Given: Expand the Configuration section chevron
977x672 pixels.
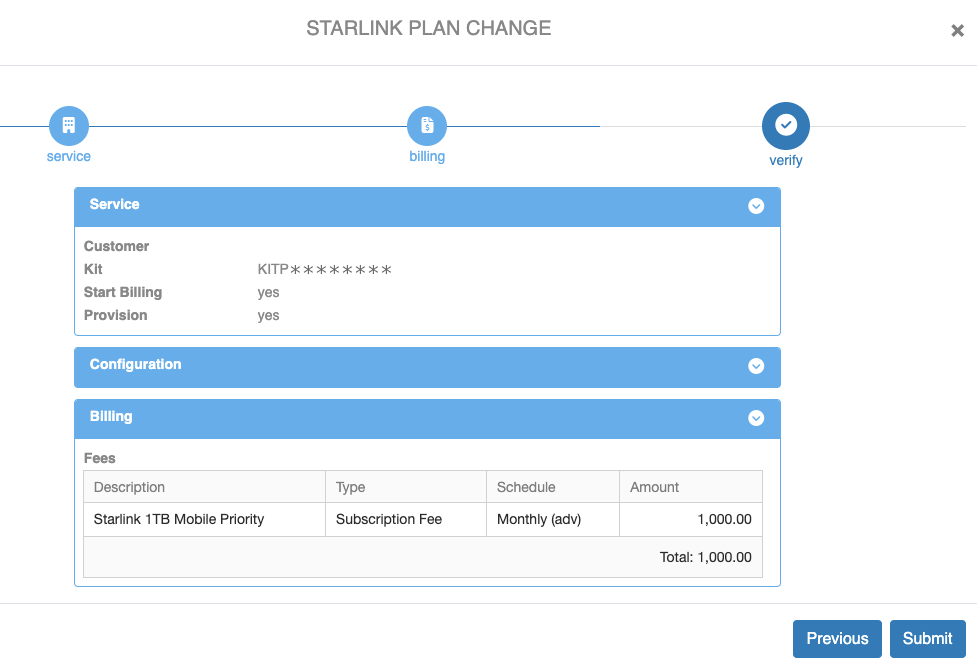Looking at the screenshot, I should pos(756,366).
